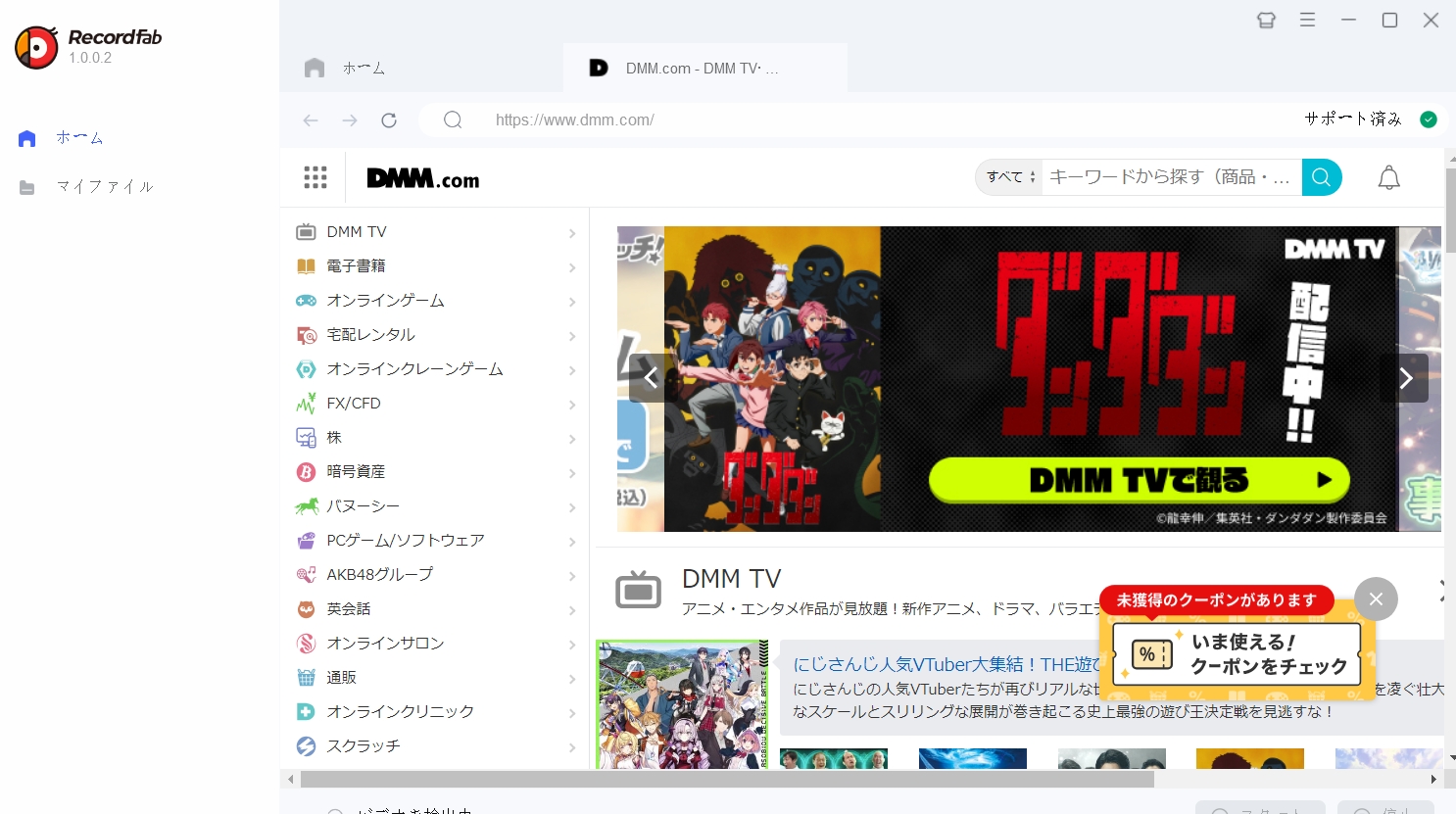This screenshot has height=814, width=1456.
Task: Click the teal search button
Action: point(1322,177)
